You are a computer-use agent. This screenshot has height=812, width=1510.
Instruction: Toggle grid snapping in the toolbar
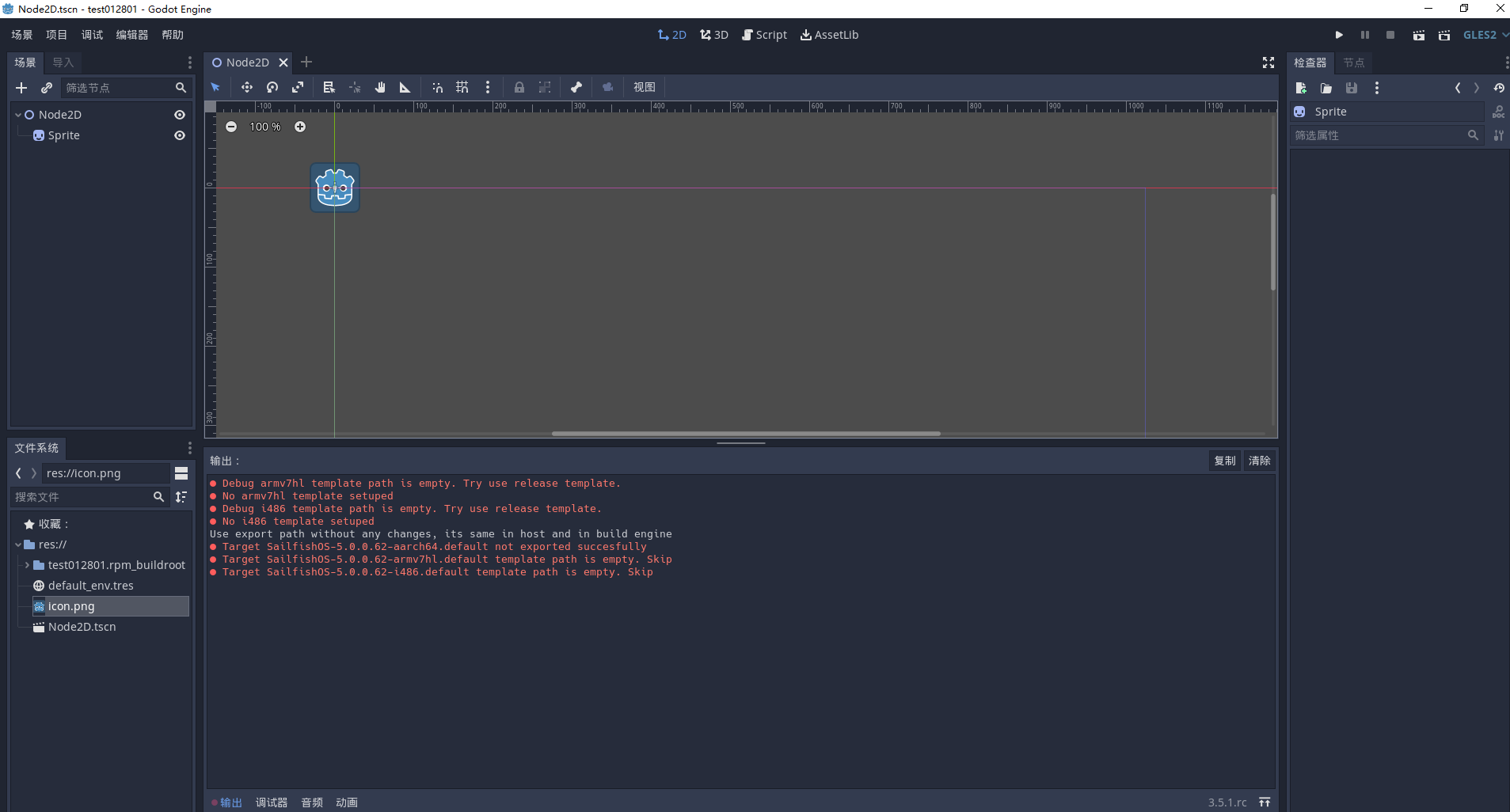(462, 87)
